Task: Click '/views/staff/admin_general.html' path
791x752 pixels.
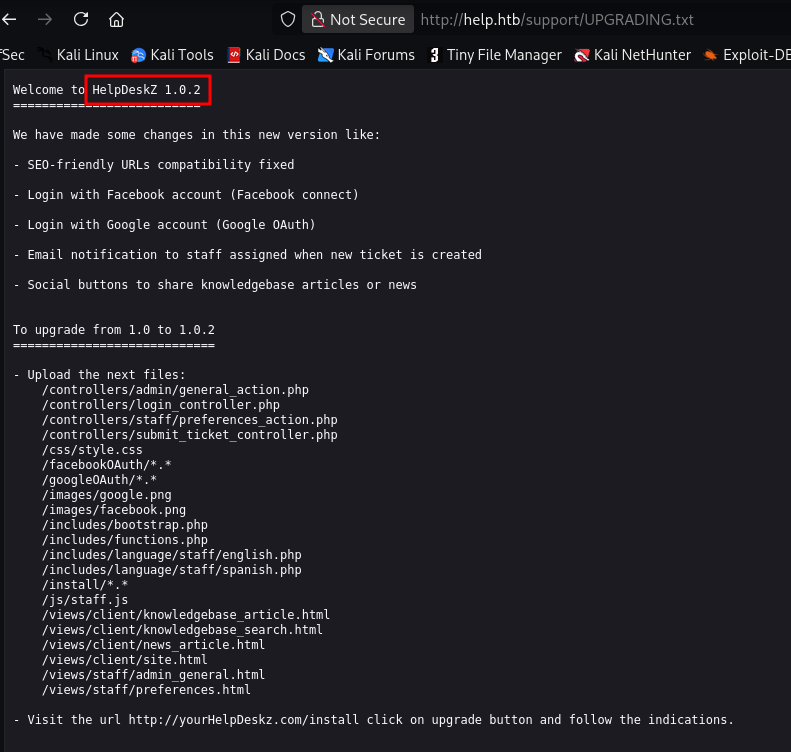Action: click(153, 675)
